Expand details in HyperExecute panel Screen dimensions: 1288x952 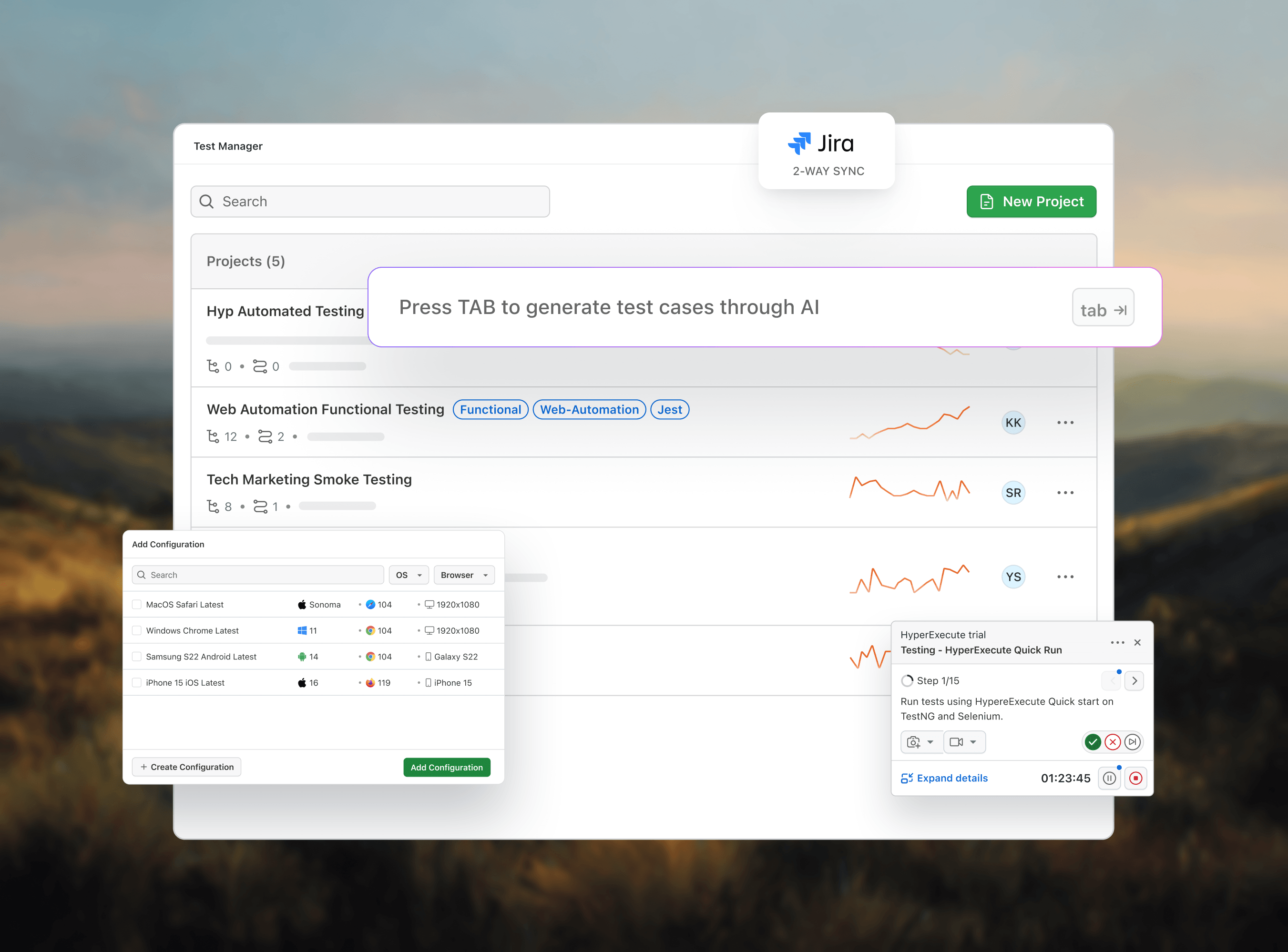944,778
